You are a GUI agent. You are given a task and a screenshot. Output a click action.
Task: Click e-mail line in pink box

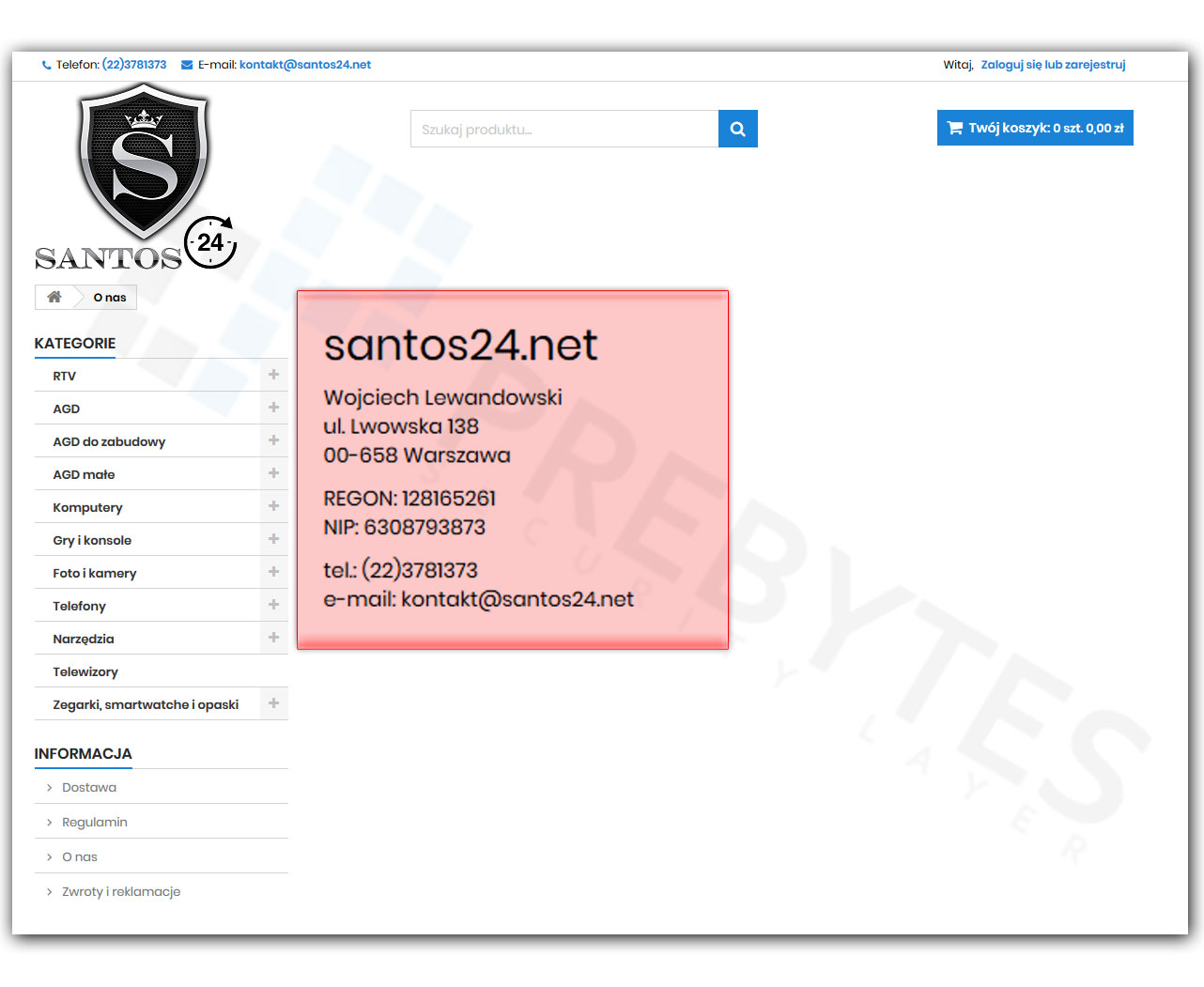(479, 599)
